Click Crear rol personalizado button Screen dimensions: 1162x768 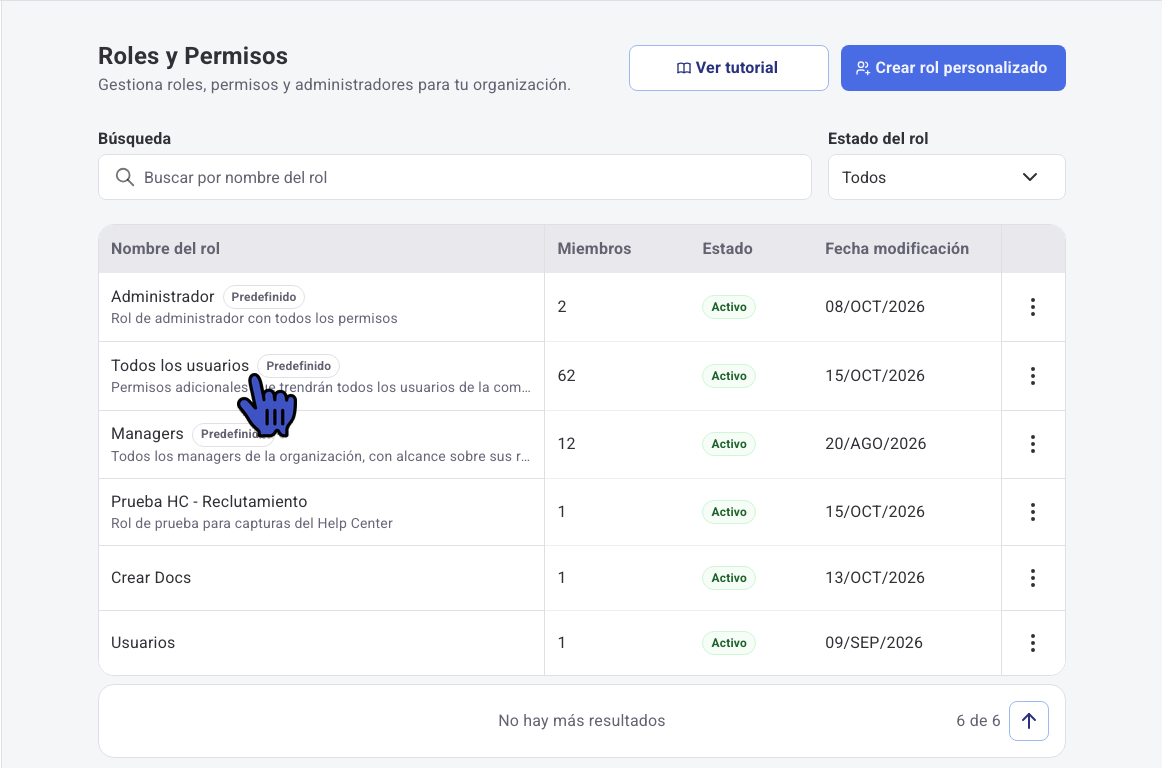point(953,68)
